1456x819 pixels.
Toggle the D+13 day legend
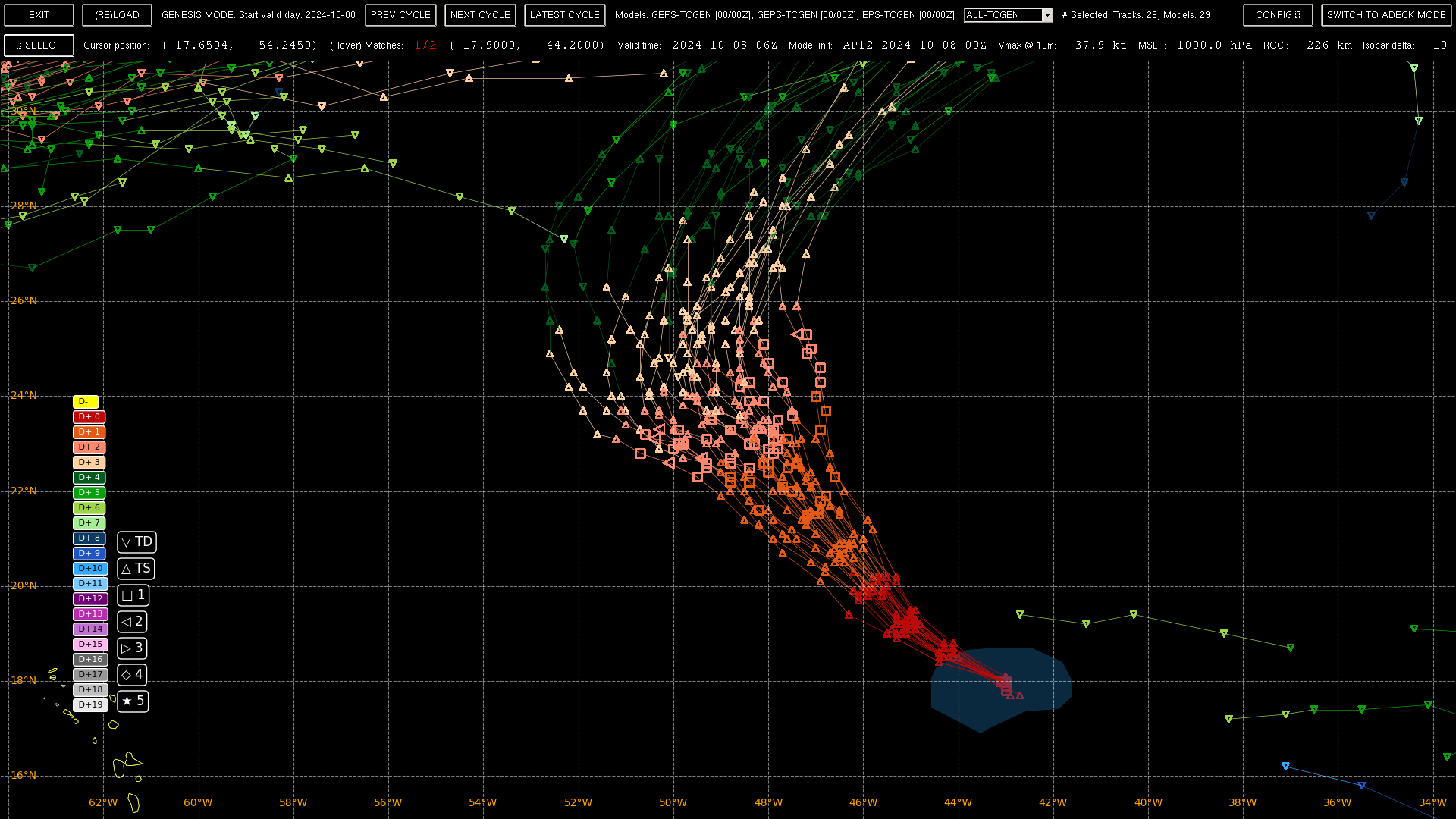coord(90,614)
